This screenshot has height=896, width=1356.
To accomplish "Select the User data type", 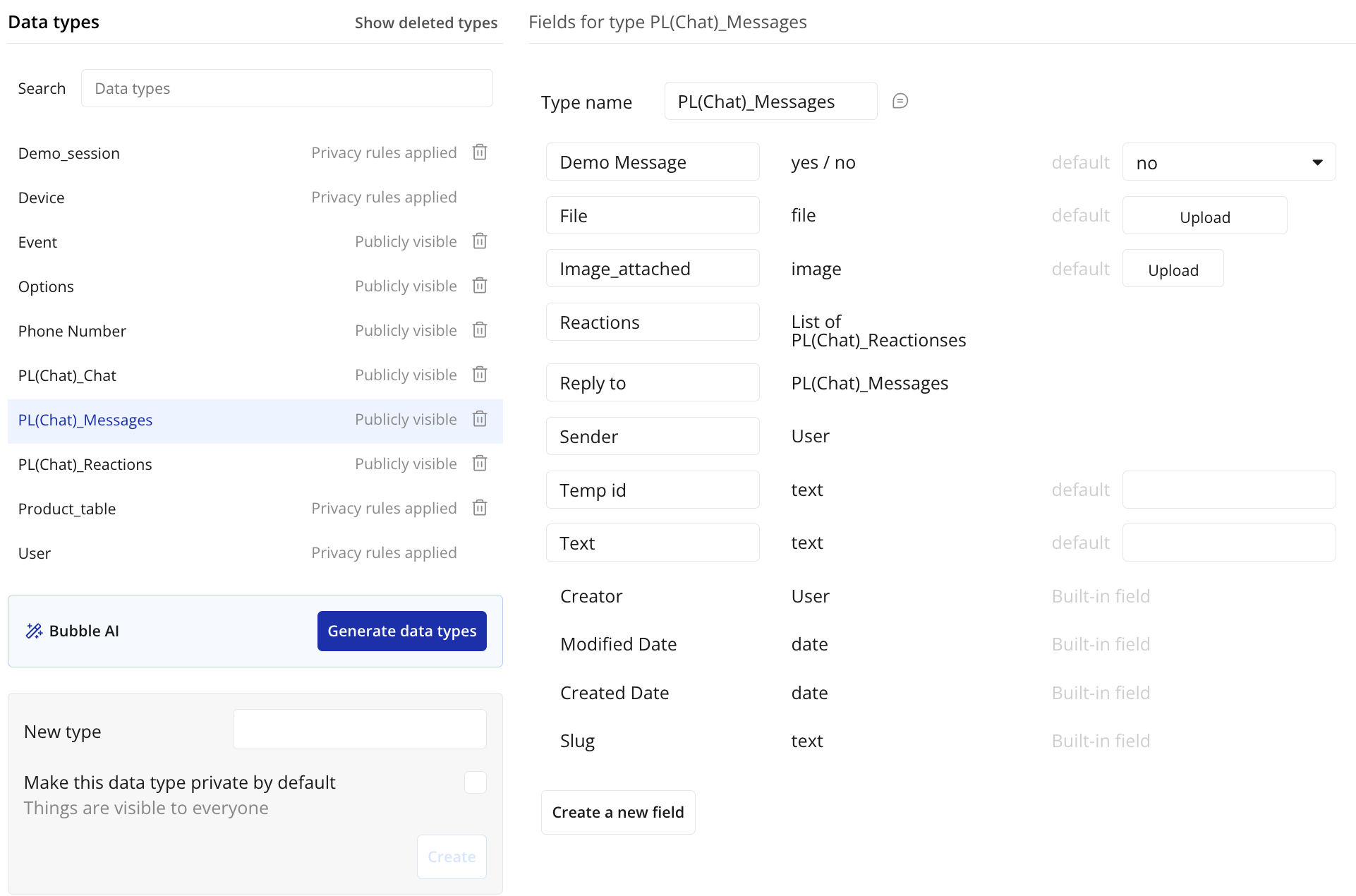I will 35,553.
